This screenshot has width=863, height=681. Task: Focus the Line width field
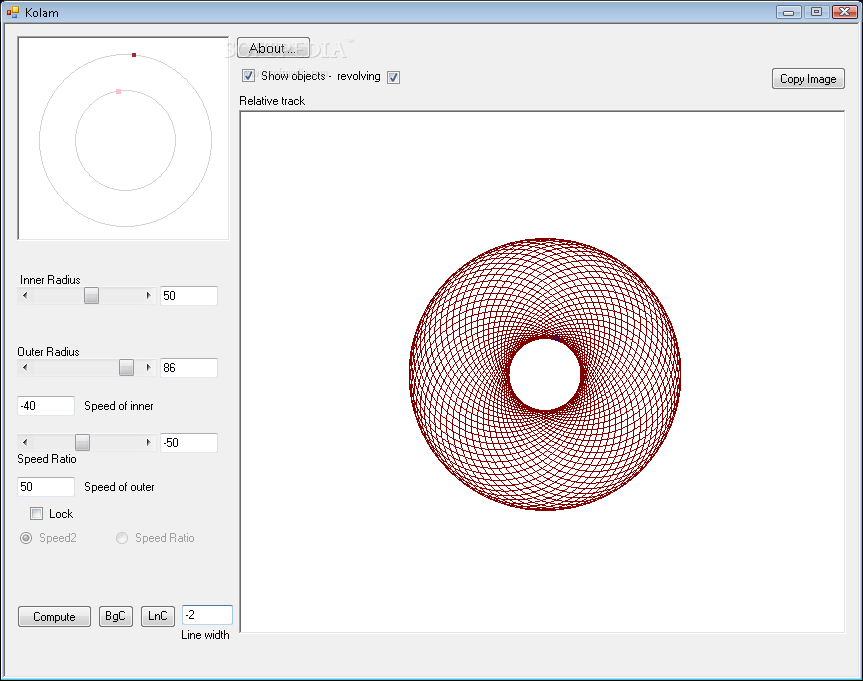click(207, 615)
